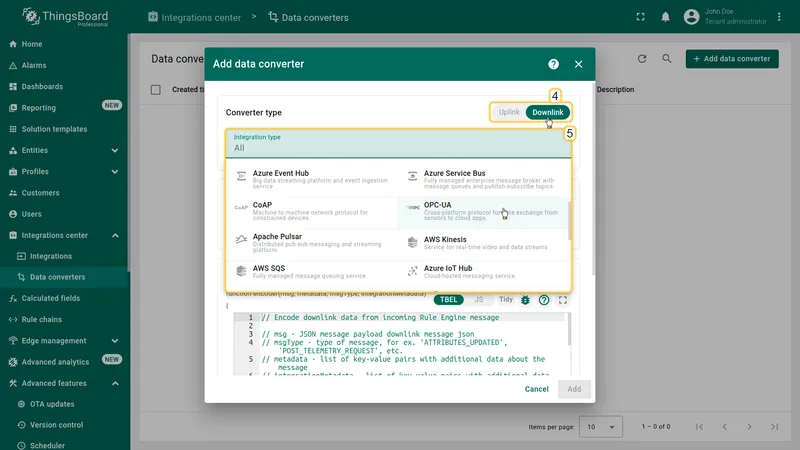Click the Integration type input field

(x=398, y=143)
